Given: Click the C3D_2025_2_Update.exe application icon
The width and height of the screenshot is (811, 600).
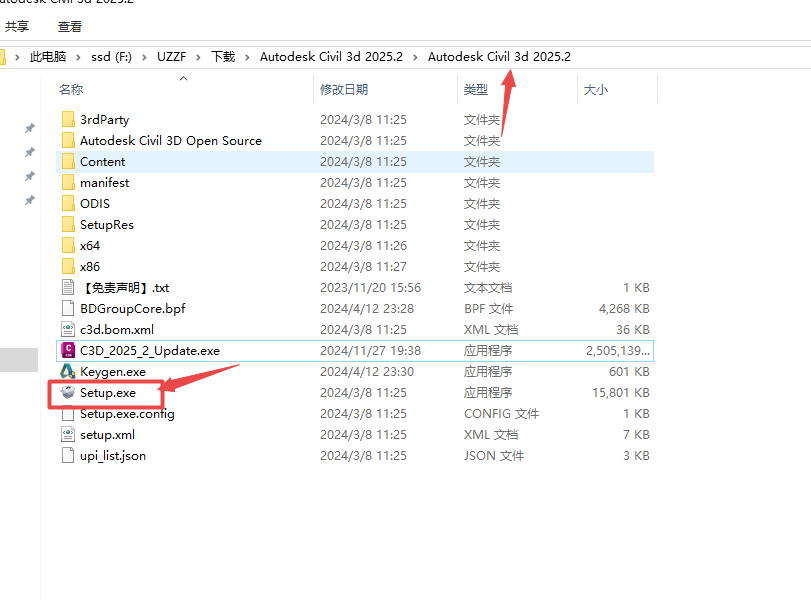Looking at the screenshot, I should point(67,351).
